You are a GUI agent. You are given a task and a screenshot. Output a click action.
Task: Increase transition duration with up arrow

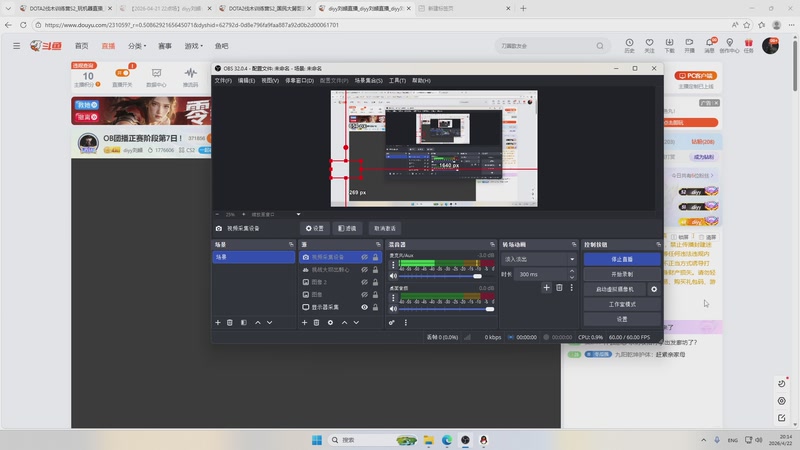tap(572, 271)
